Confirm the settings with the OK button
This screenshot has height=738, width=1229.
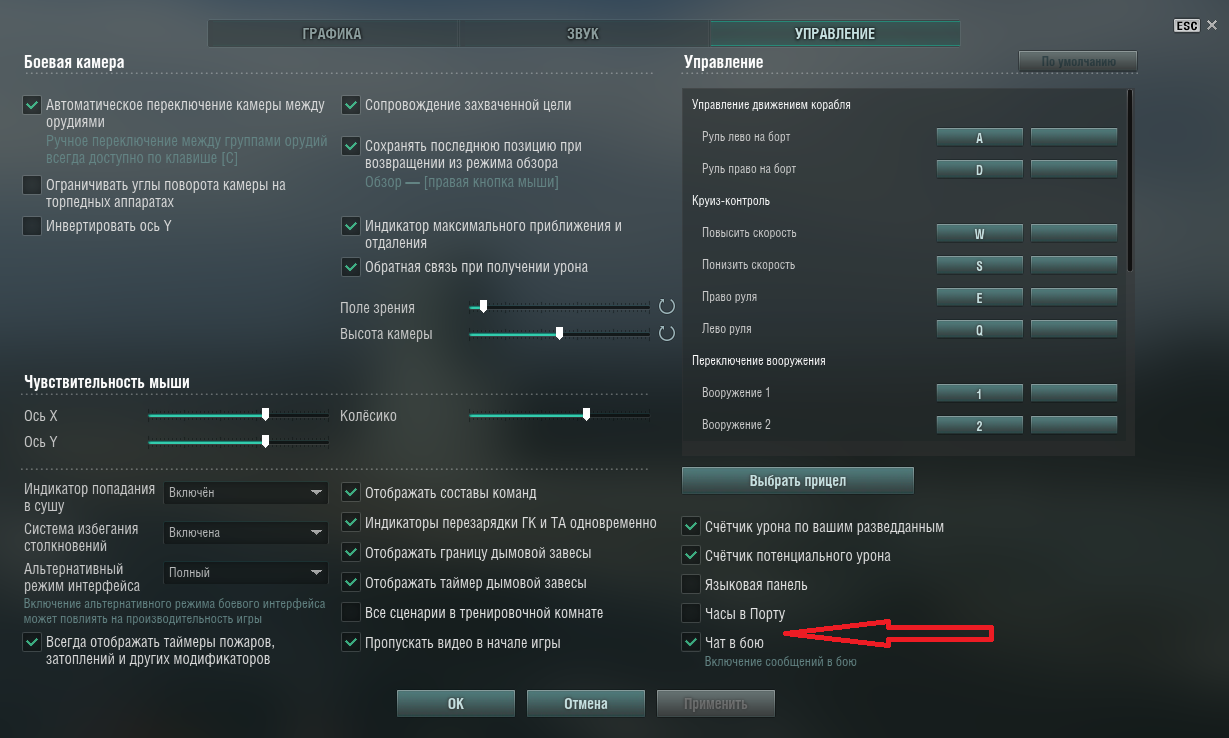point(456,704)
